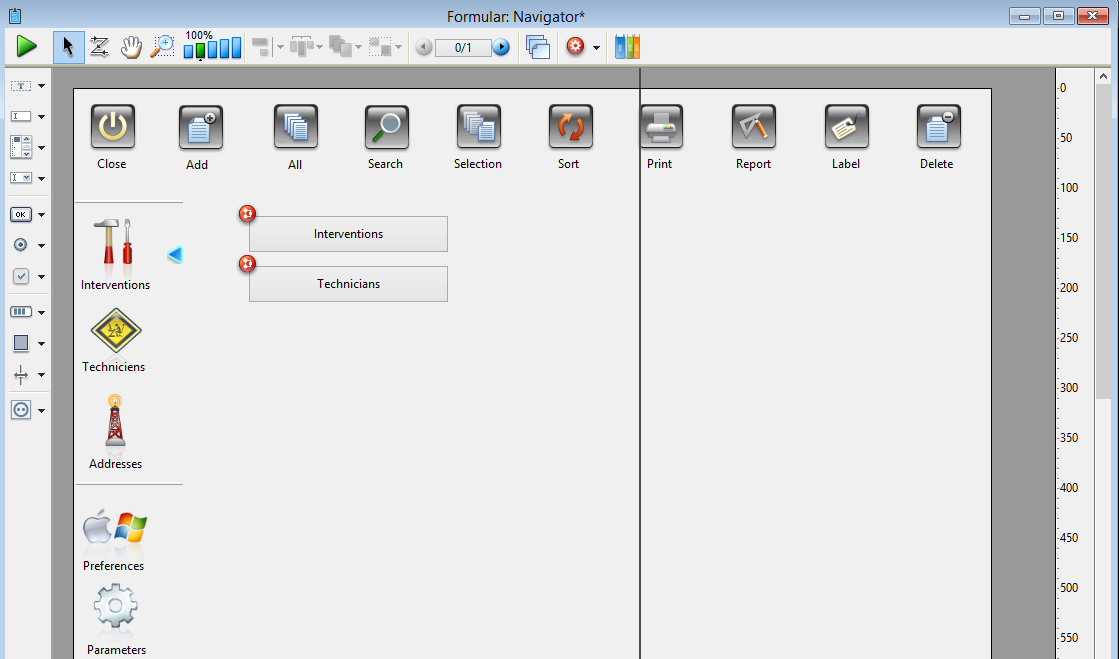Open the colored books library icon
This screenshot has width=1119, height=659.
[627, 47]
